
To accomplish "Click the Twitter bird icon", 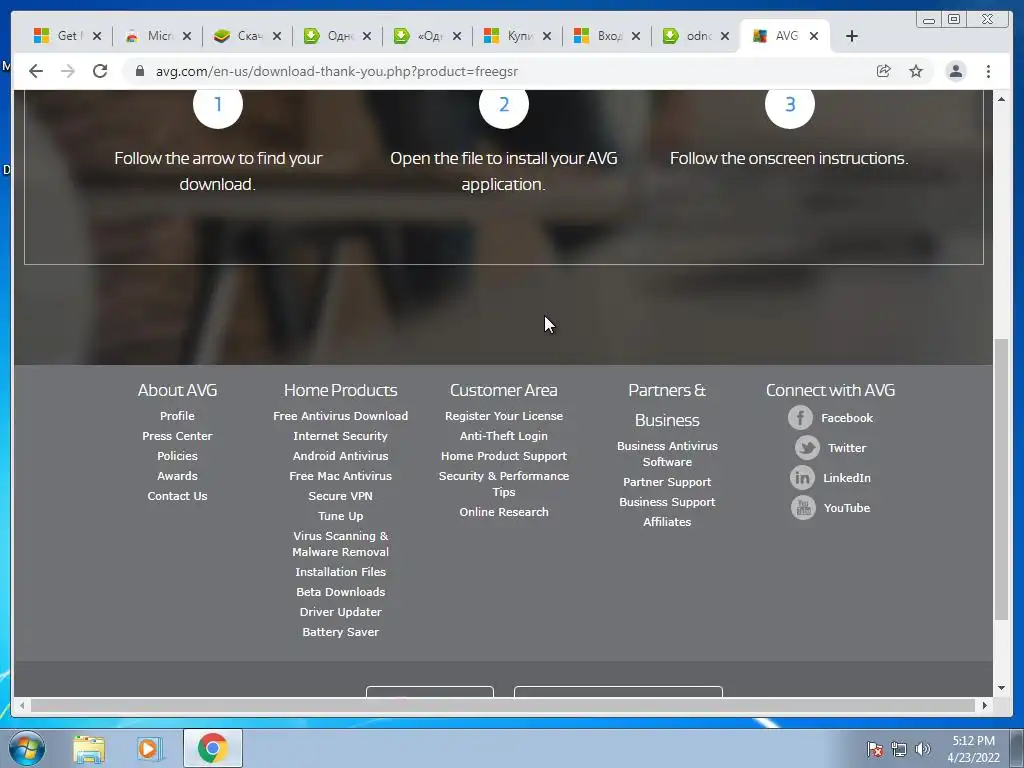I will (x=807, y=447).
